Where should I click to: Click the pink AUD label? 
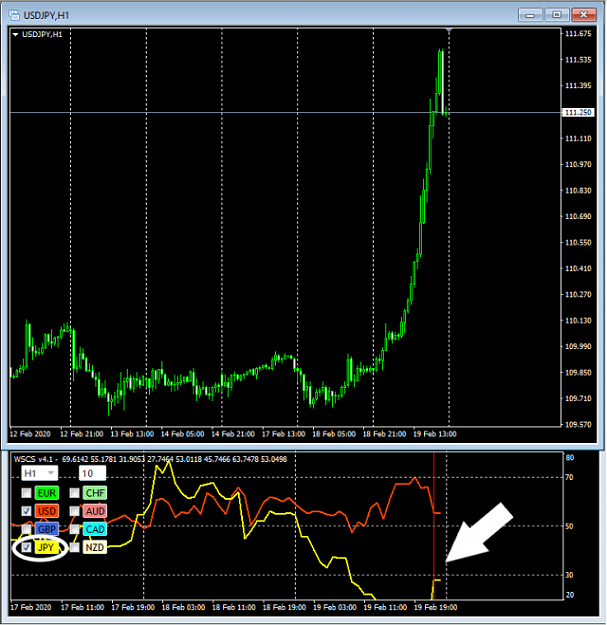click(95, 511)
